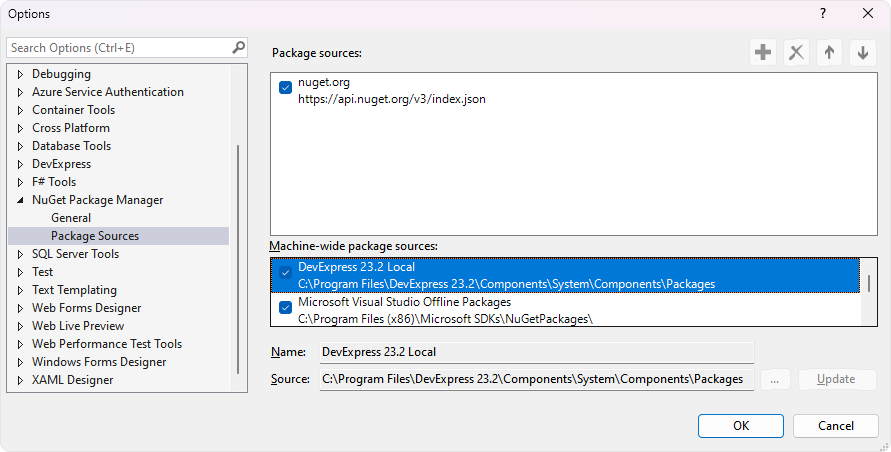Expand the Windows Forms Designer node arrow
Viewport: 891px width, 452px height.
(20, 362)
